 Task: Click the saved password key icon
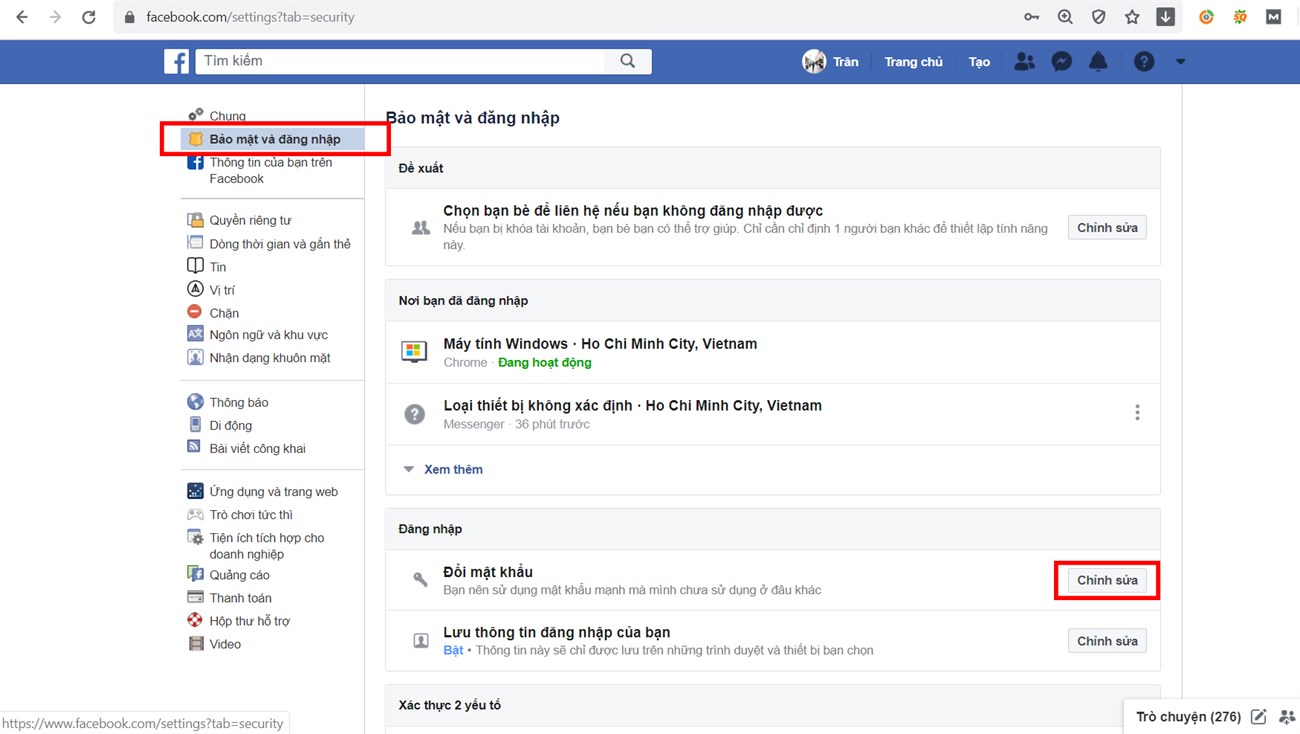click(x=1032, y=17)
